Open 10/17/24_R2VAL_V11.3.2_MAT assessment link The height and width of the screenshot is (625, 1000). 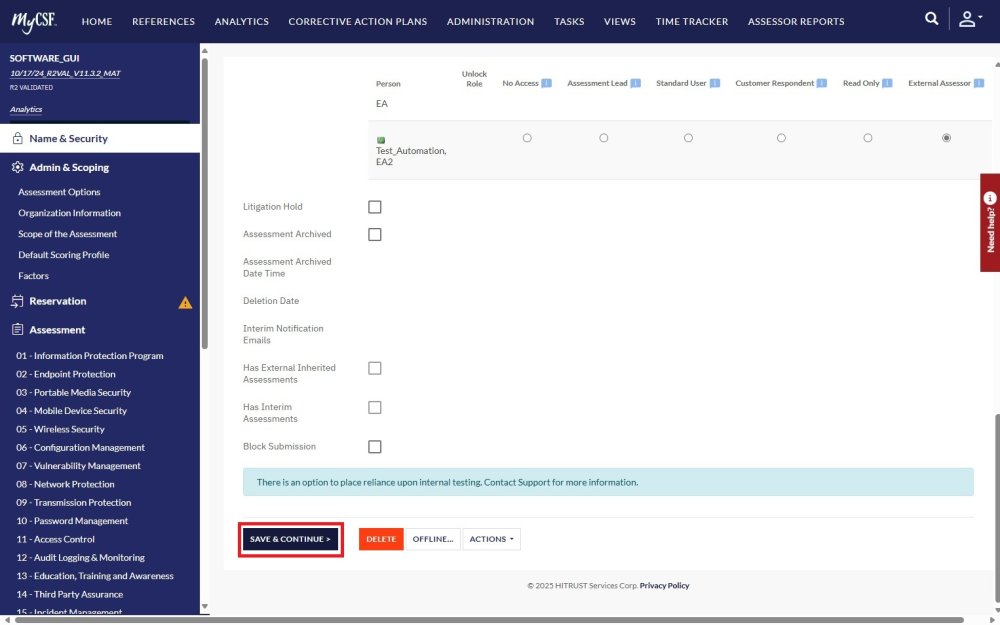pos(65,73)
